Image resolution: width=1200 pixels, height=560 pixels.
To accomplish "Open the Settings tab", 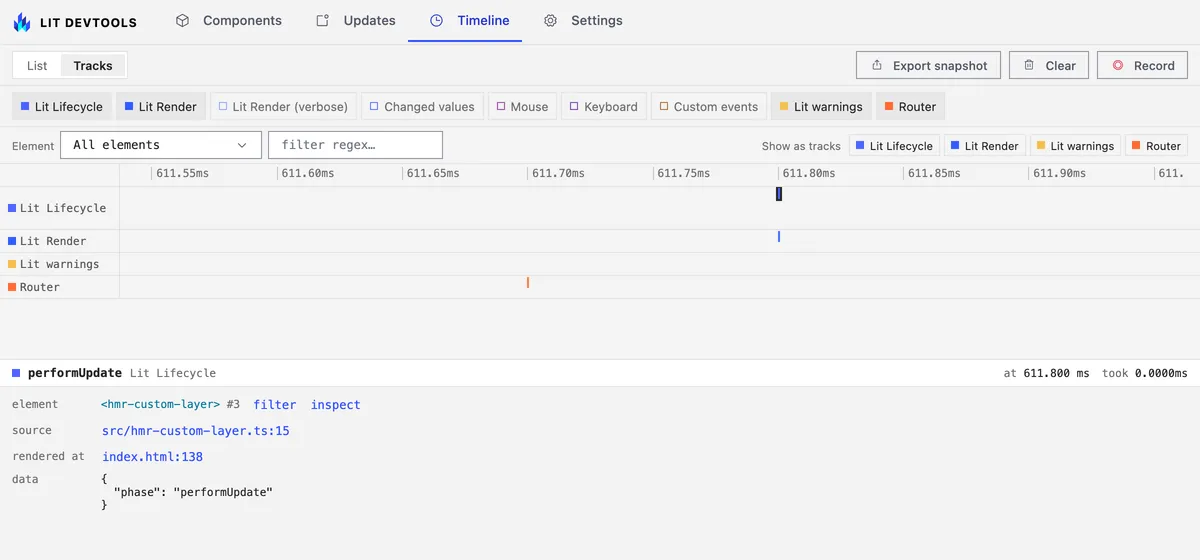I will [583, 20].
